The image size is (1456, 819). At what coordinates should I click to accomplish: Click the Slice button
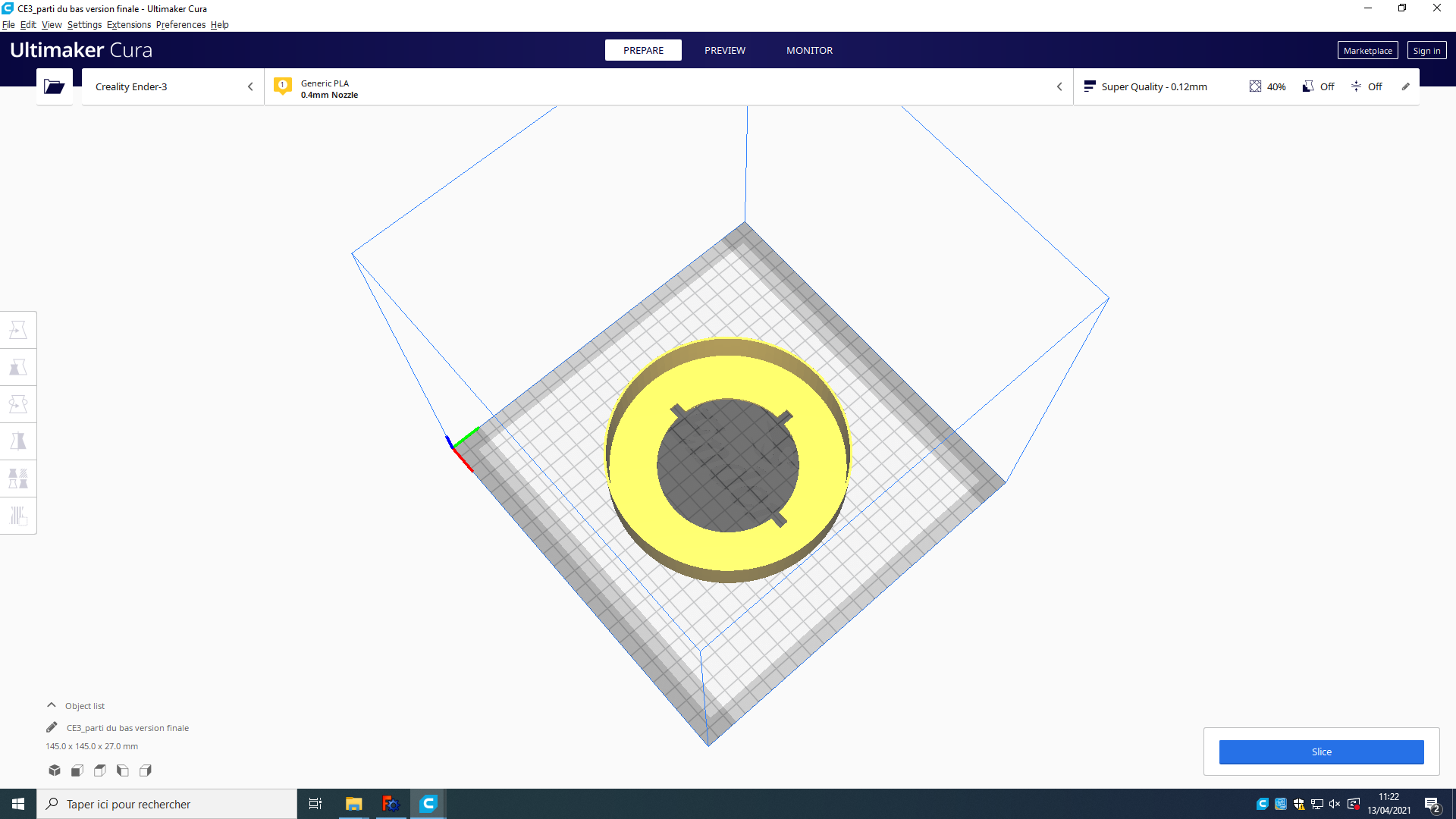[1321, 752]
